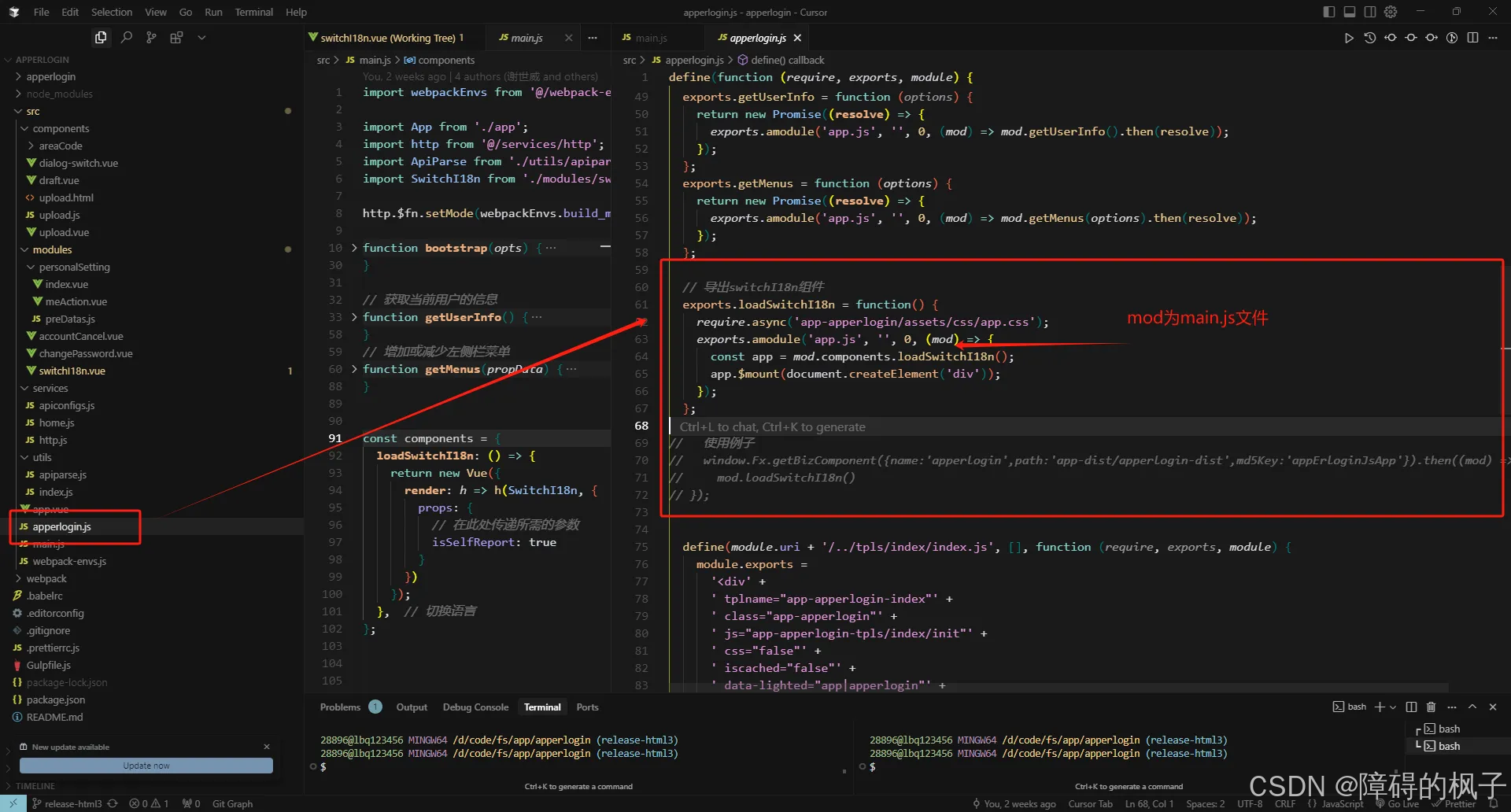Open right editor More Actions ellipsis
Screen dimensions: 1511x812
pyautogui.click(x=1493, y=38)
